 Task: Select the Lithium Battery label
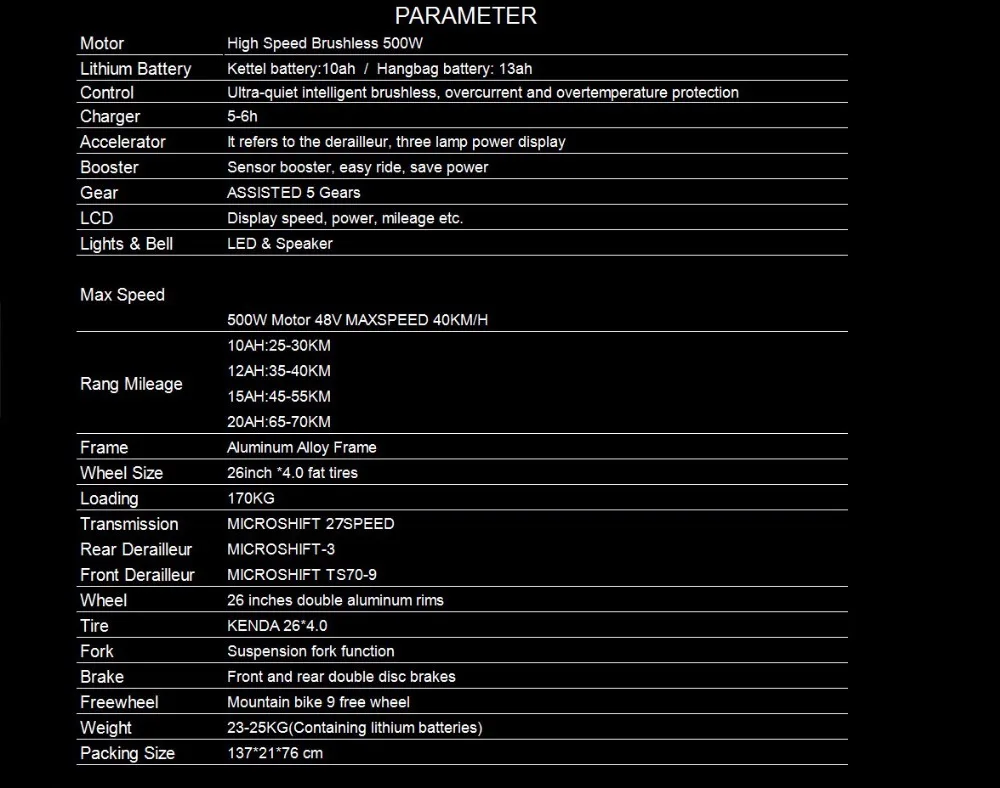pyautogui.click(x=135, y=69)
